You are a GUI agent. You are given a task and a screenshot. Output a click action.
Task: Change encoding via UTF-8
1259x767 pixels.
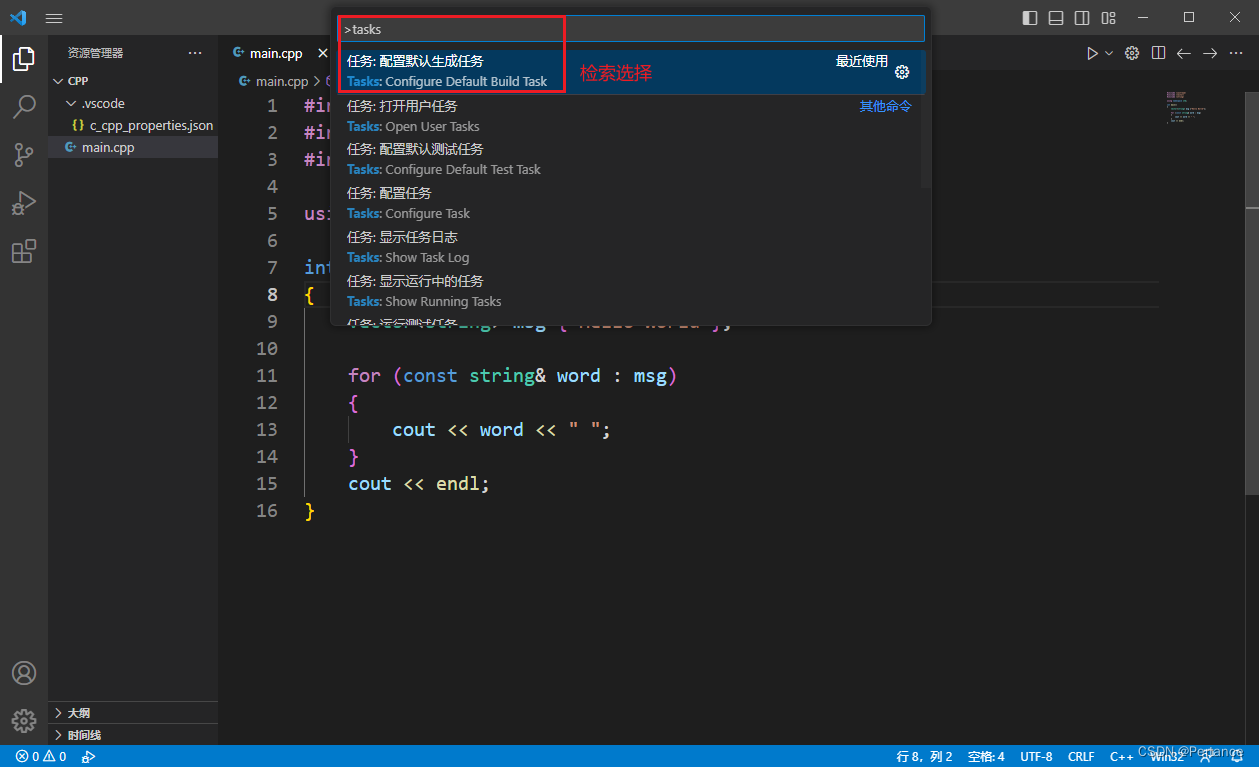[1036, 756]
